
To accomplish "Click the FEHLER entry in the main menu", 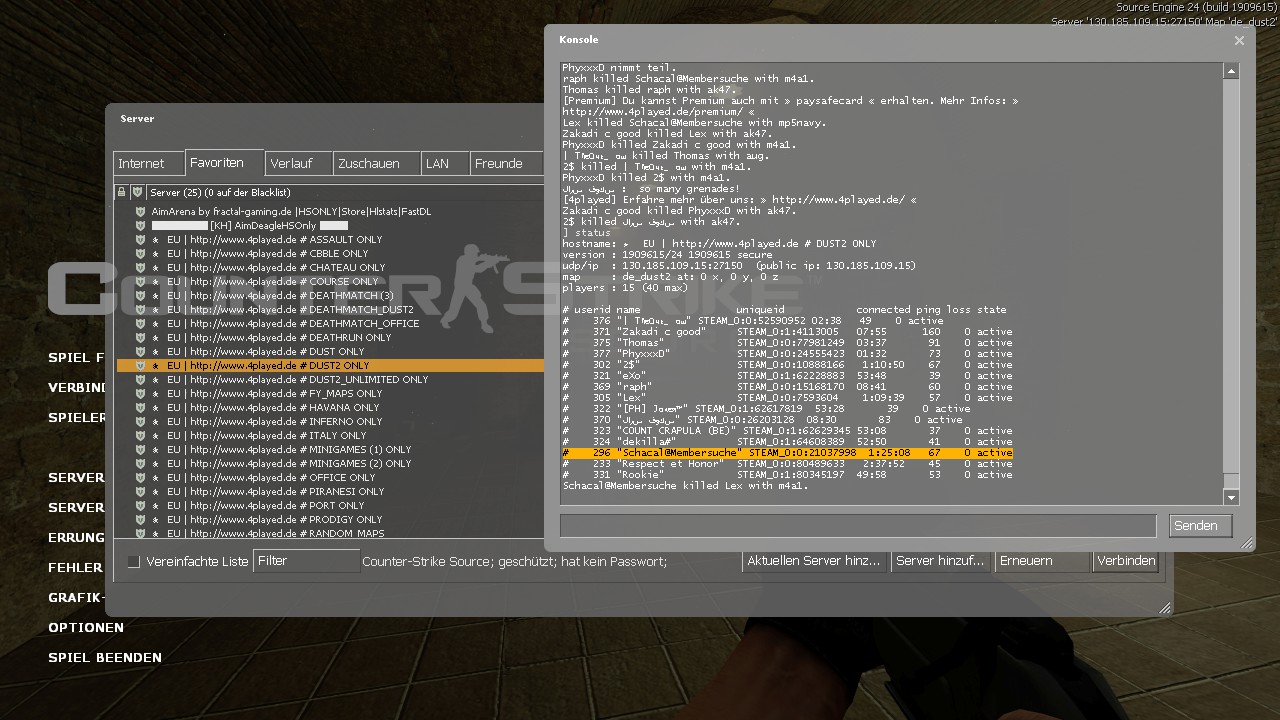I will pyautogui.click(x=75, y=568).
